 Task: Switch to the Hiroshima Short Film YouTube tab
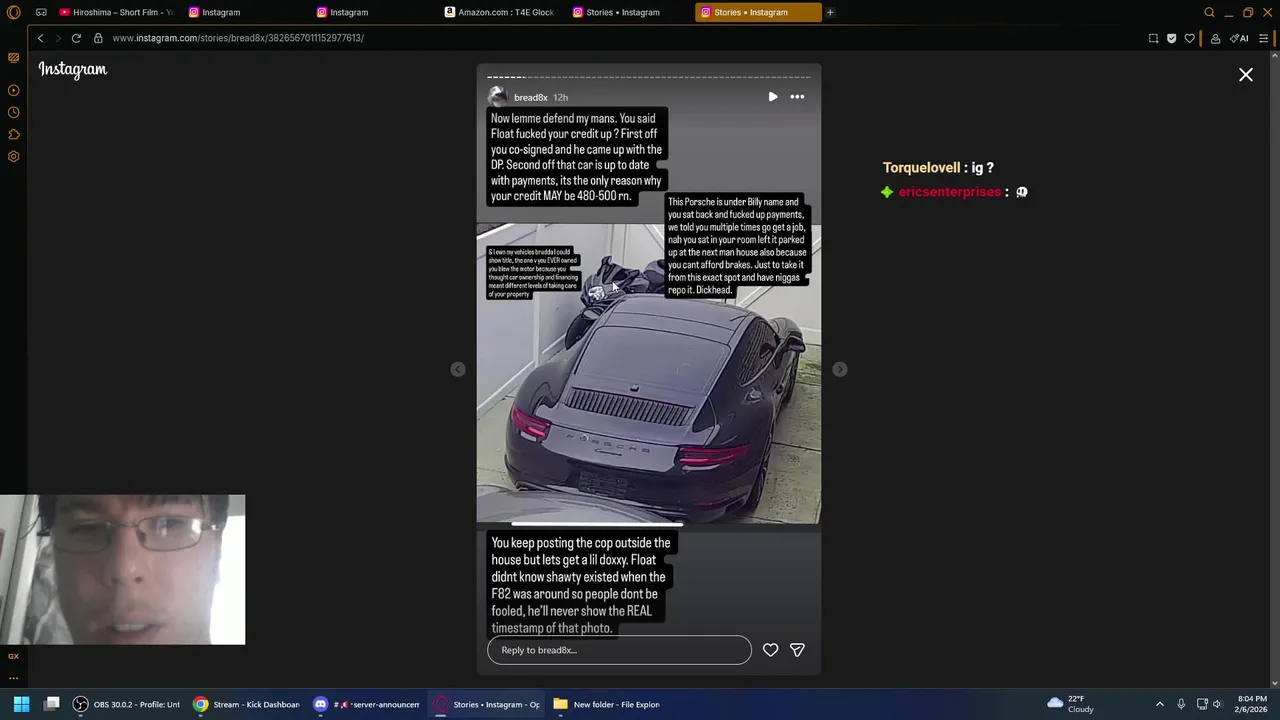point(116,12)
